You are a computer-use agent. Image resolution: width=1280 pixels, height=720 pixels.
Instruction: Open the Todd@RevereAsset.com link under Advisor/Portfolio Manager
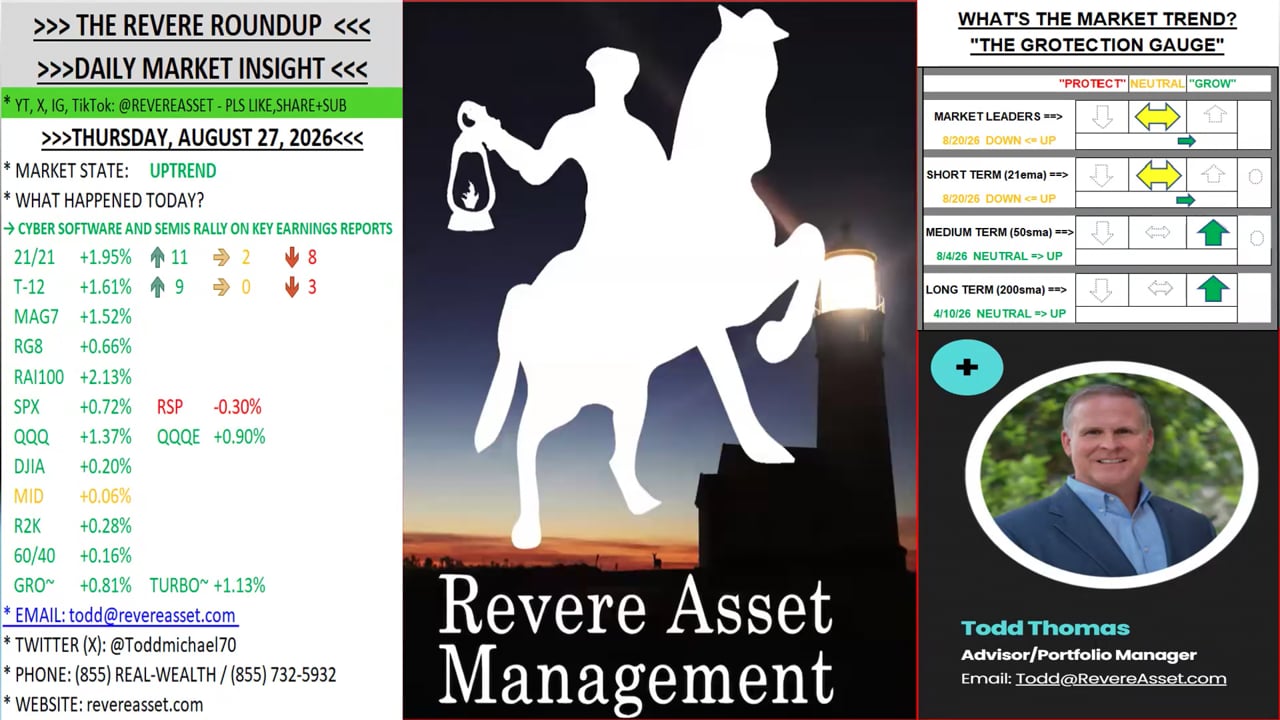click(x=1121, y=678)
